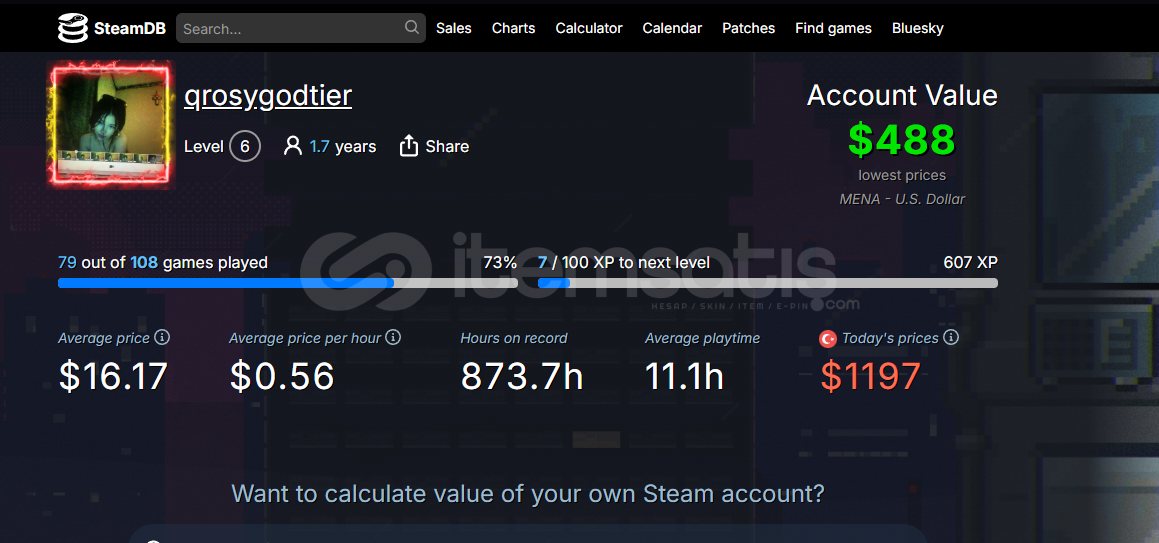Open the Bluesky link
The image size is (1159, 543).
(917, 28)
